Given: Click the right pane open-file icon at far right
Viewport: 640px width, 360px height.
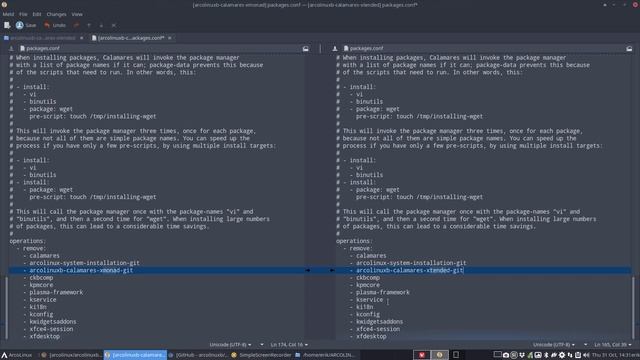Looking at the screenshot, I should (x=629, y=49).
